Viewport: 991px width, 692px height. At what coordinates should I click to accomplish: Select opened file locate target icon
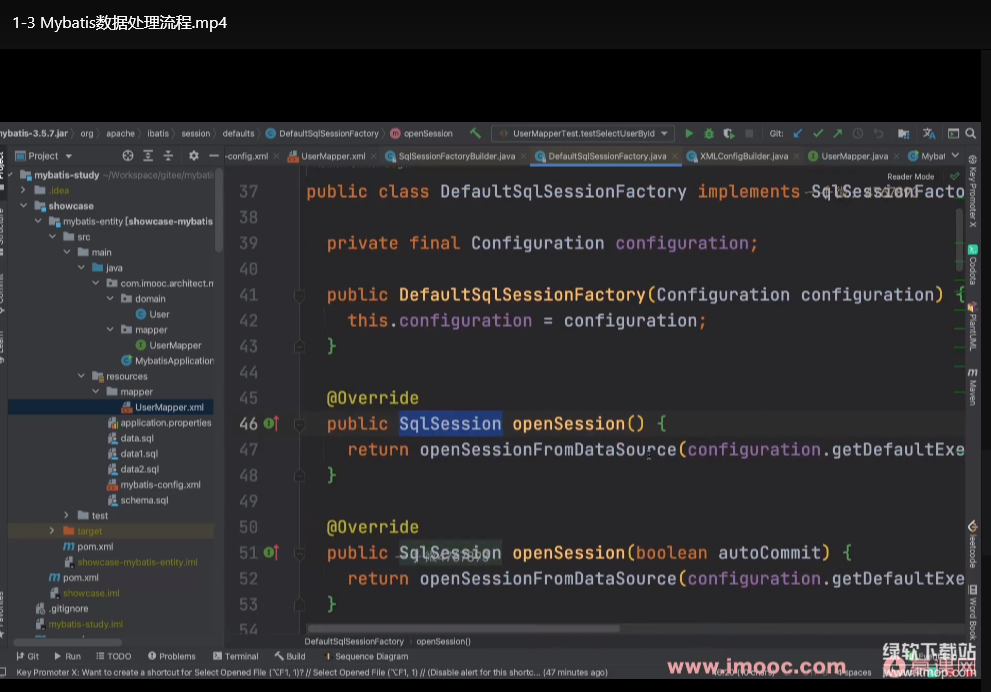click(x=127, y=156)
